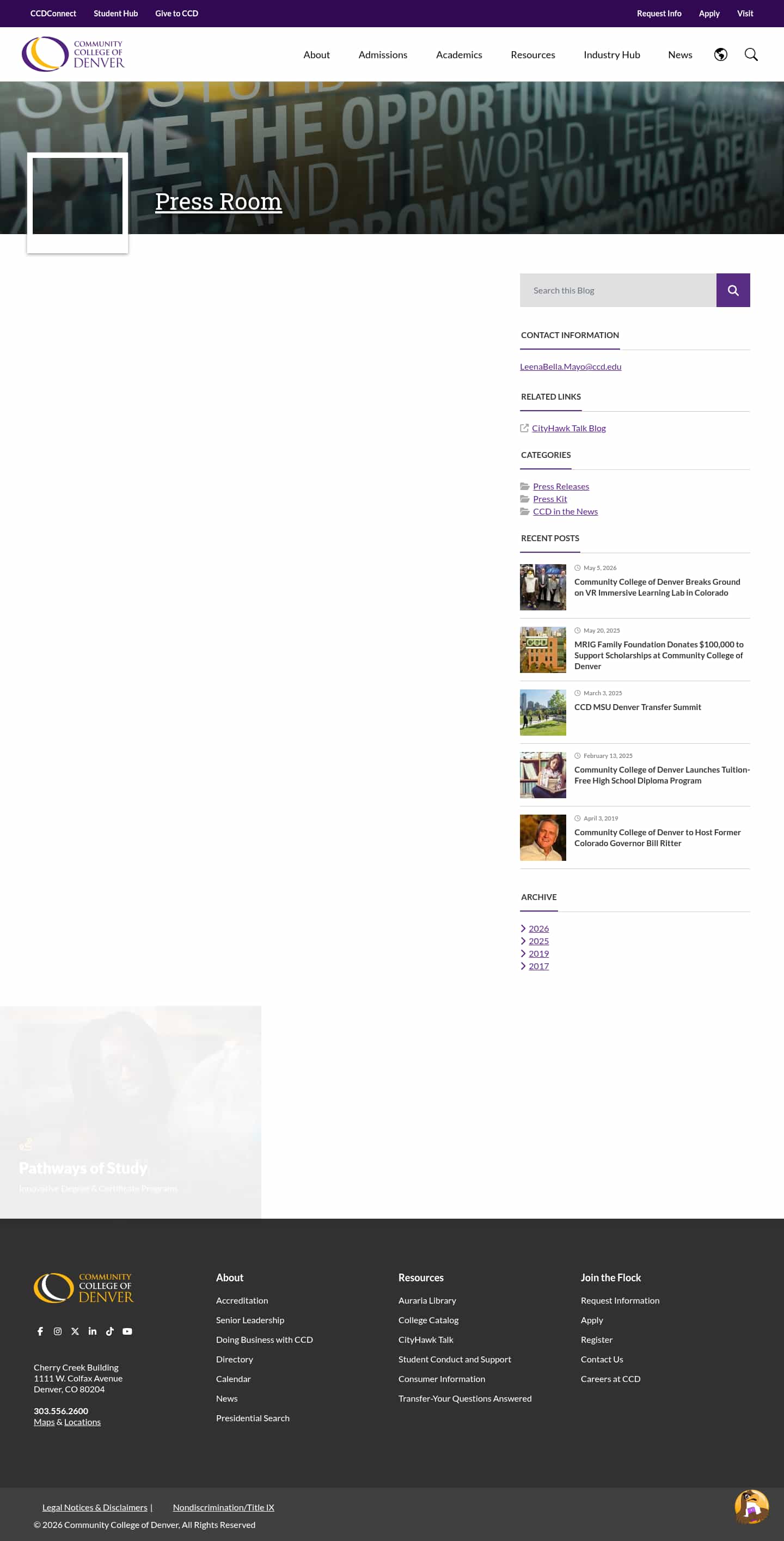Open the Resources menu in header
Screen dimensions: 784x1541
[x=533, y=54]
